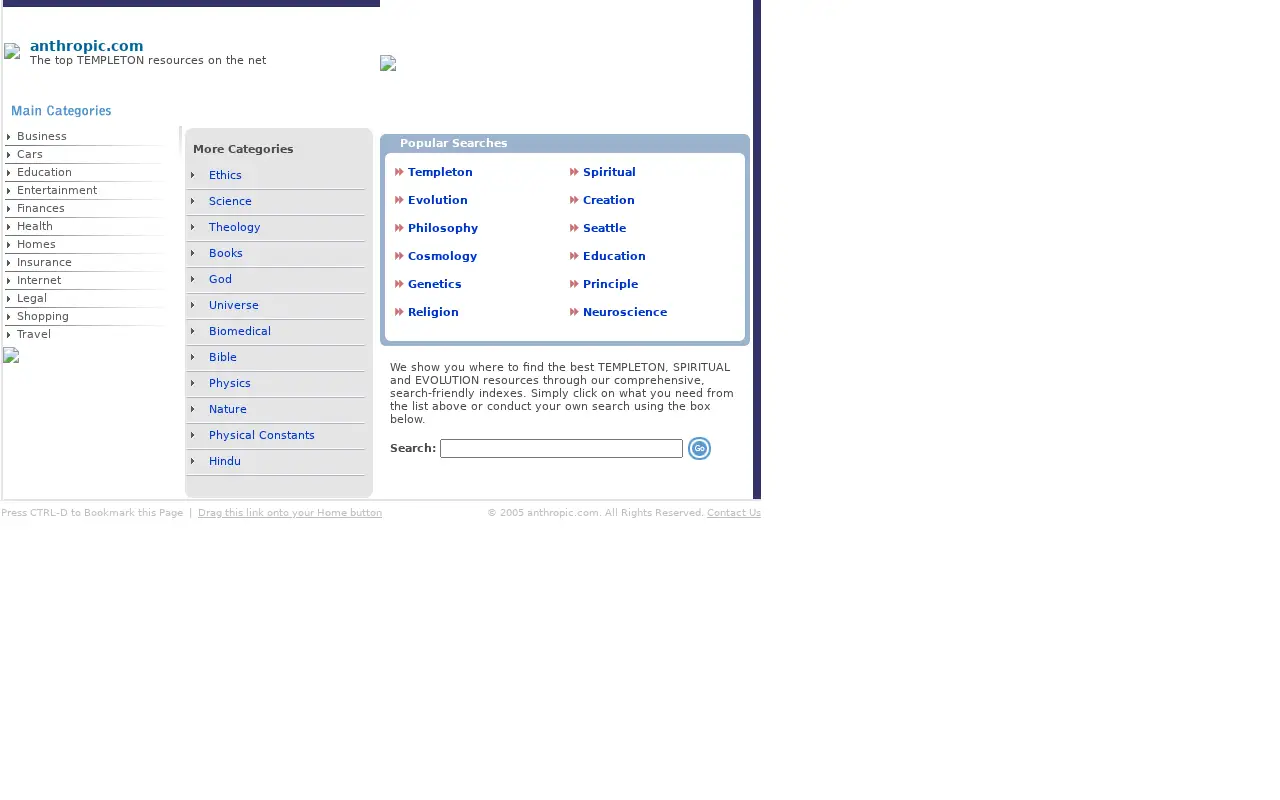The height and width of the screenshot is (800, 1280).
Task: Focus the Search text field
Action: [561, 449]
